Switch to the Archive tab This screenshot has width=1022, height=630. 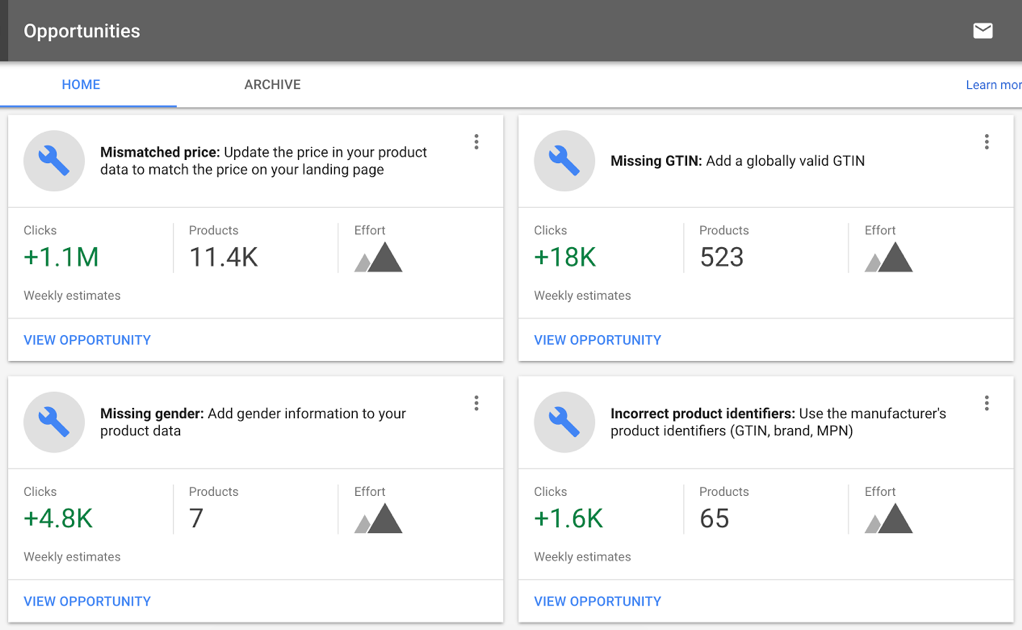pos(272,85)
